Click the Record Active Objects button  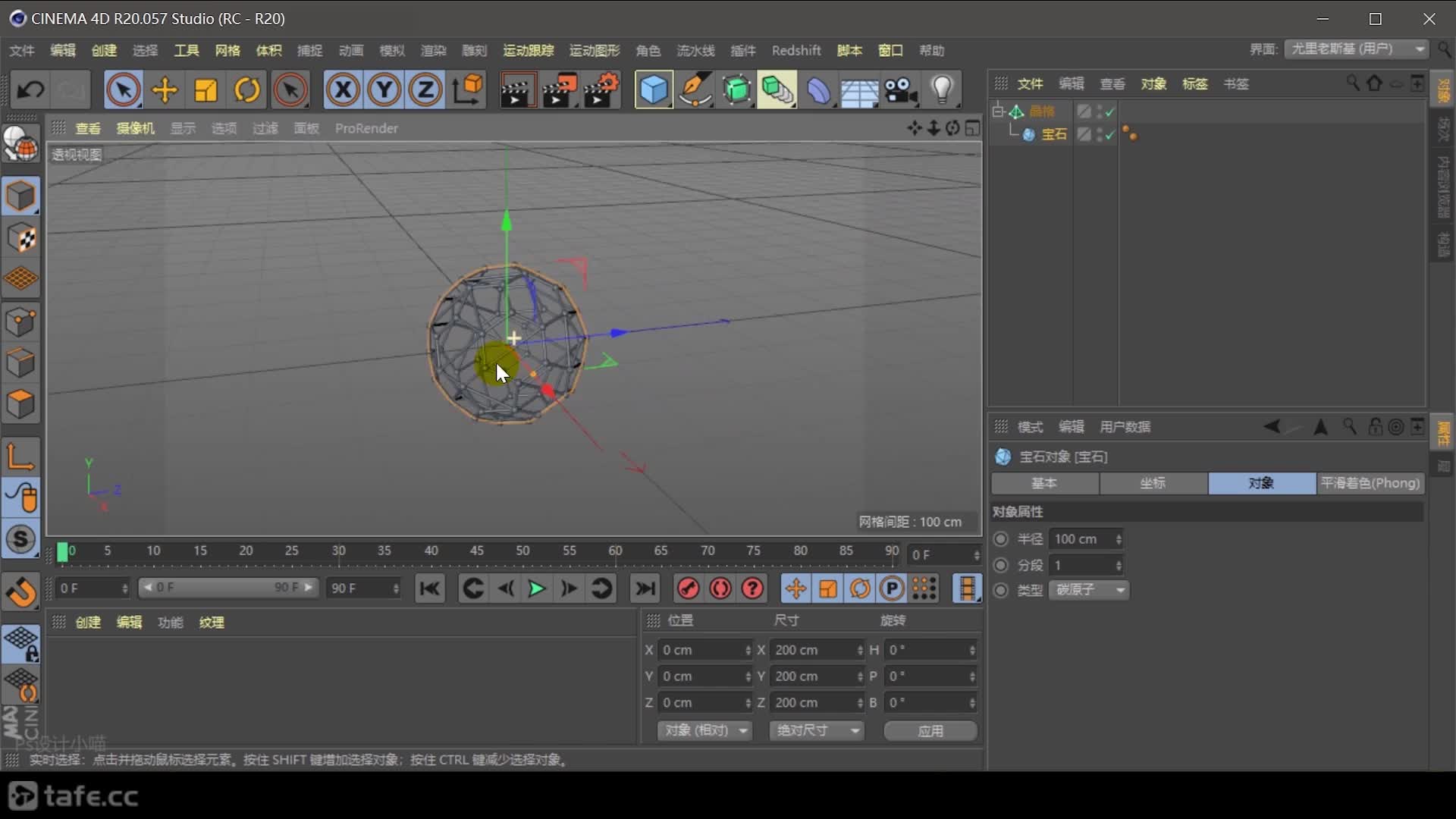pos(688,588)
